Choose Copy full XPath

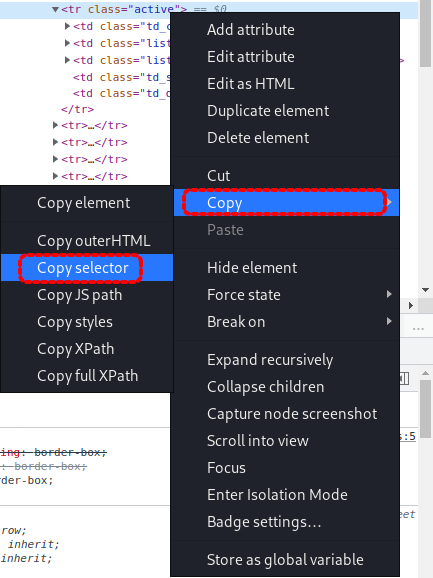tap(87, 376)
